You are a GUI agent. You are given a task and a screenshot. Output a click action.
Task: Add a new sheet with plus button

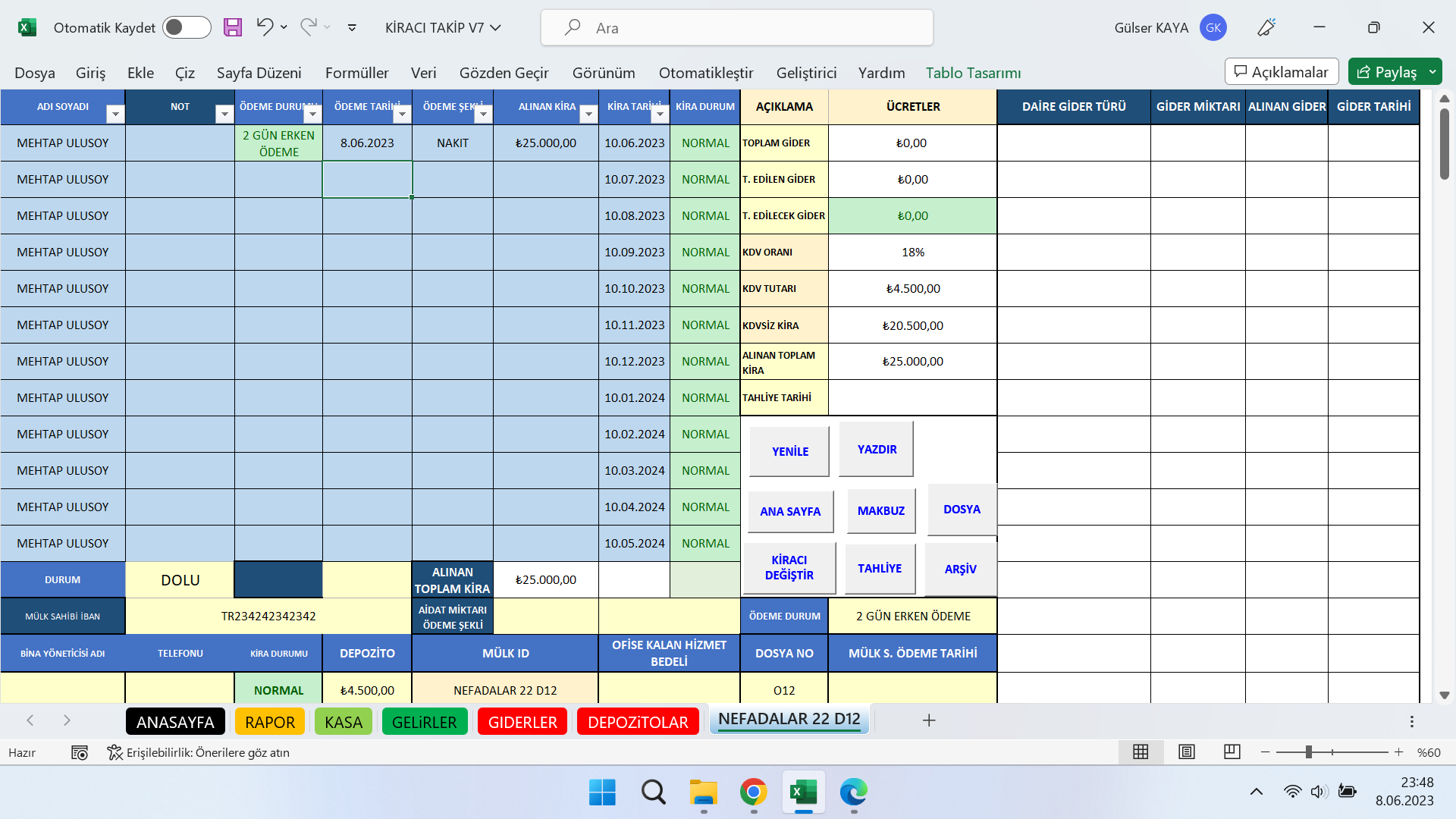tap(929, 720)
